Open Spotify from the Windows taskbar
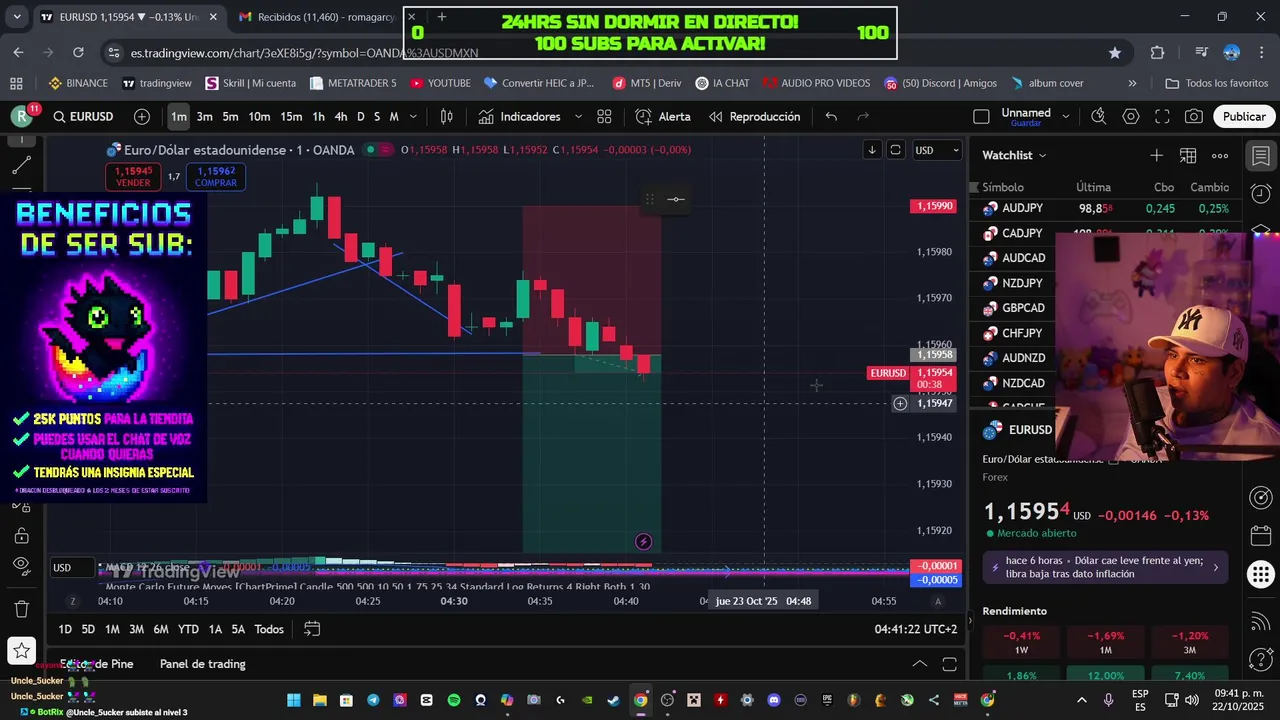This screenshot has height=720, width=1280. click(454, 700)
